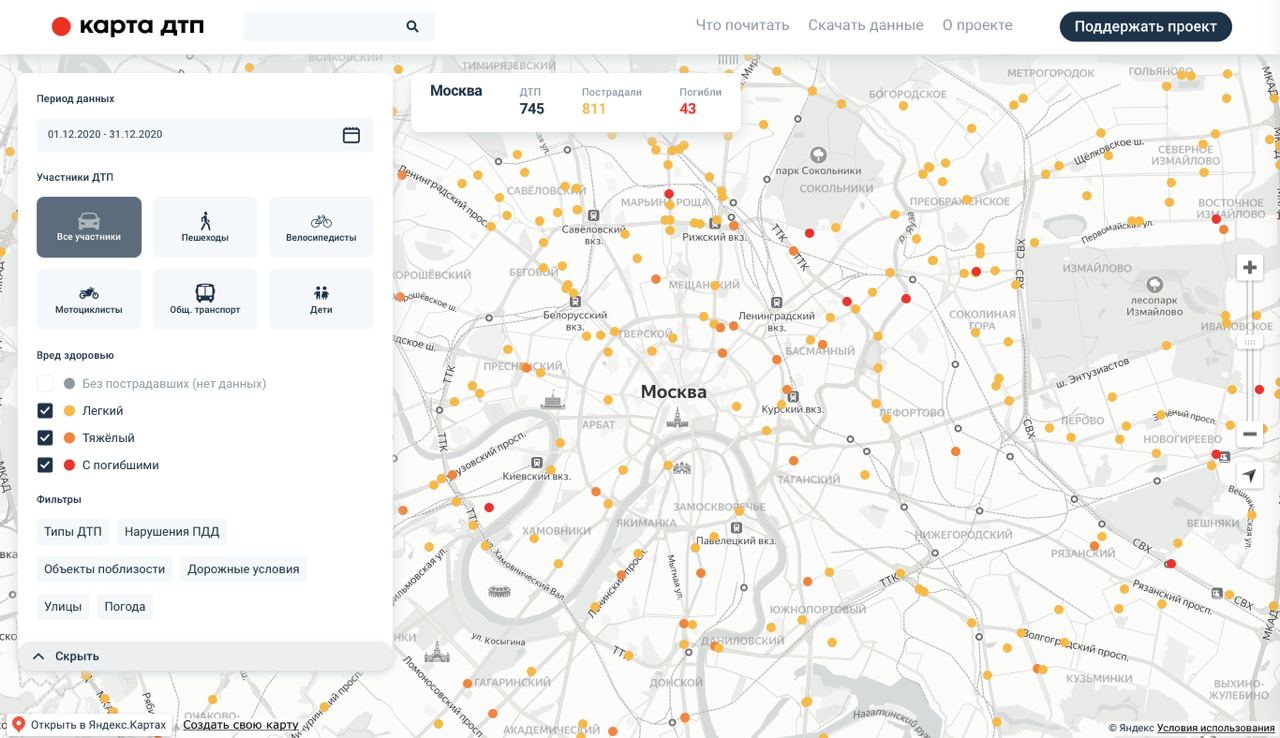Image resolution: width=1280 pixels, height=738 pixels.
Task: Select the Пешеходы pedestrian filter
Action: pyautogui.click(x=205, y=227)
